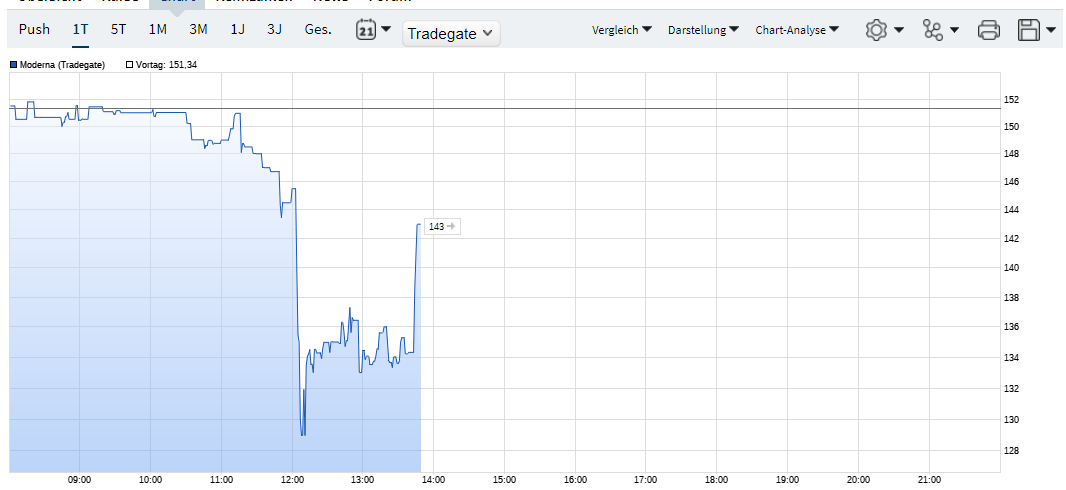
Task: Click the save floppy disk icon
Action: pyautogui.click(x=1029, y=30)
